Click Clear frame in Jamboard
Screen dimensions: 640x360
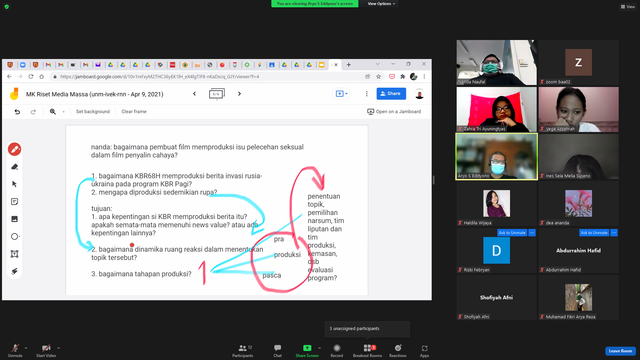pyautogui.click(x=134, y=111)
